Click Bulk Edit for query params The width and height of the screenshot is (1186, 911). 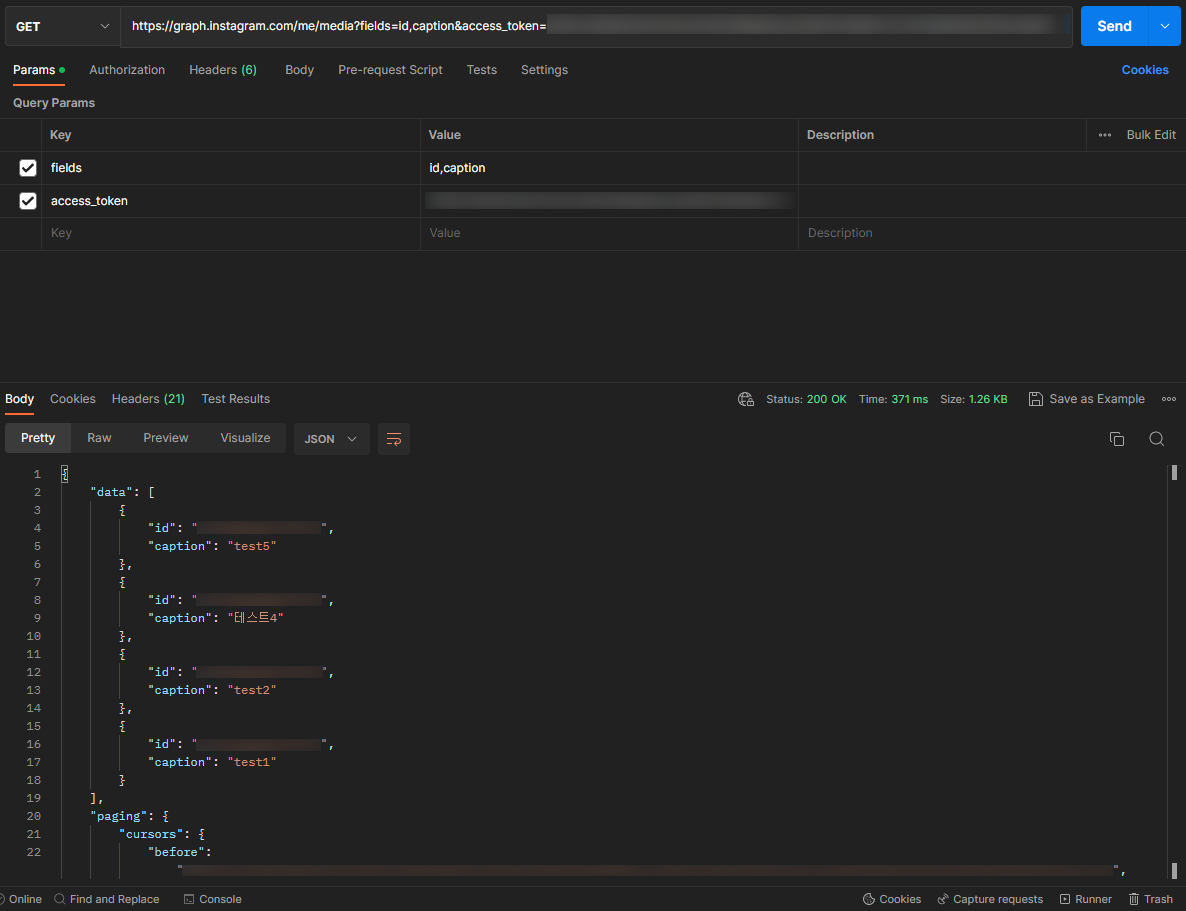pos(1151,135)
